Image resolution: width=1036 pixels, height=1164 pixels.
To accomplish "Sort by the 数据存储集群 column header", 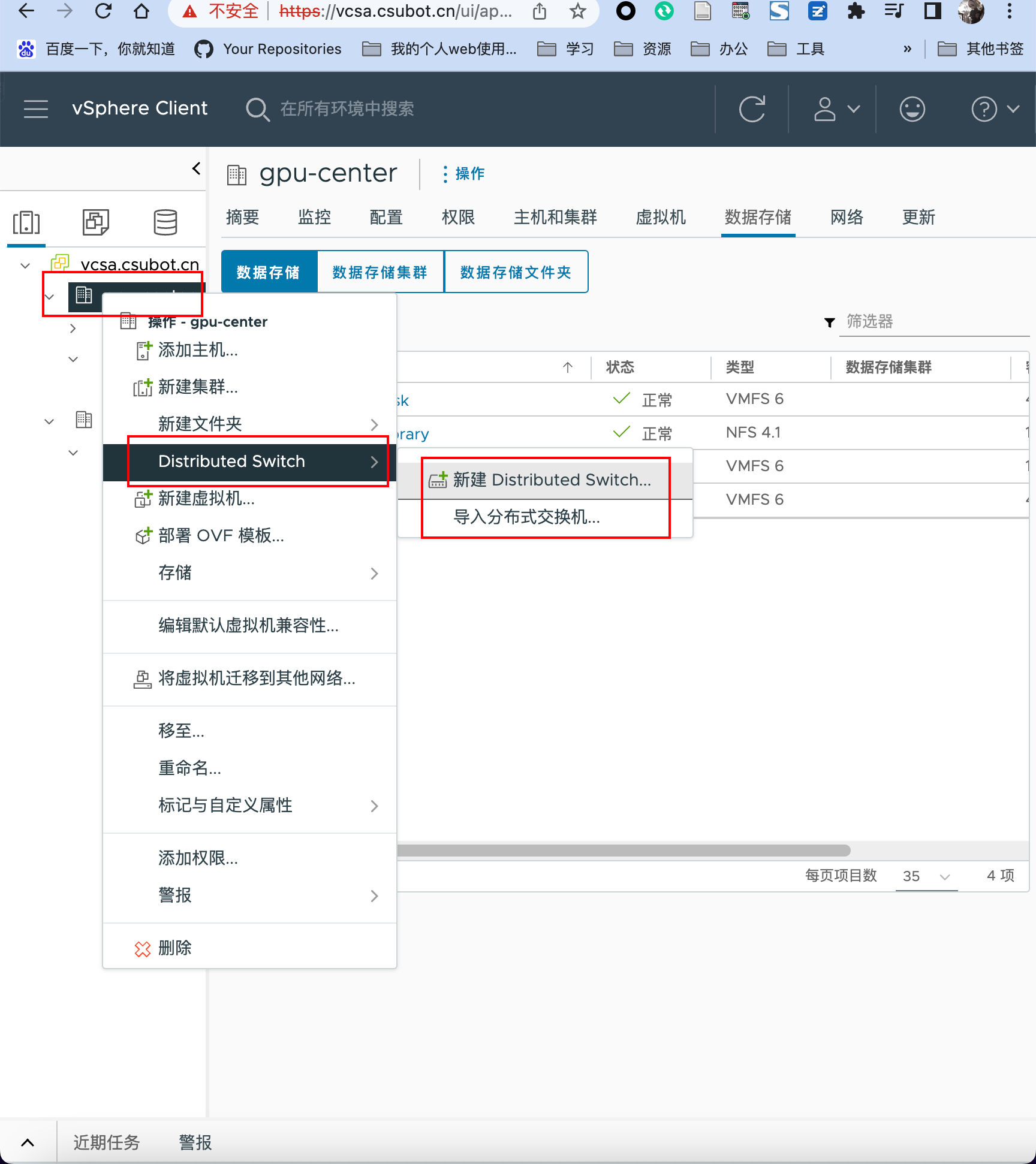I will [x=889, y=367].
